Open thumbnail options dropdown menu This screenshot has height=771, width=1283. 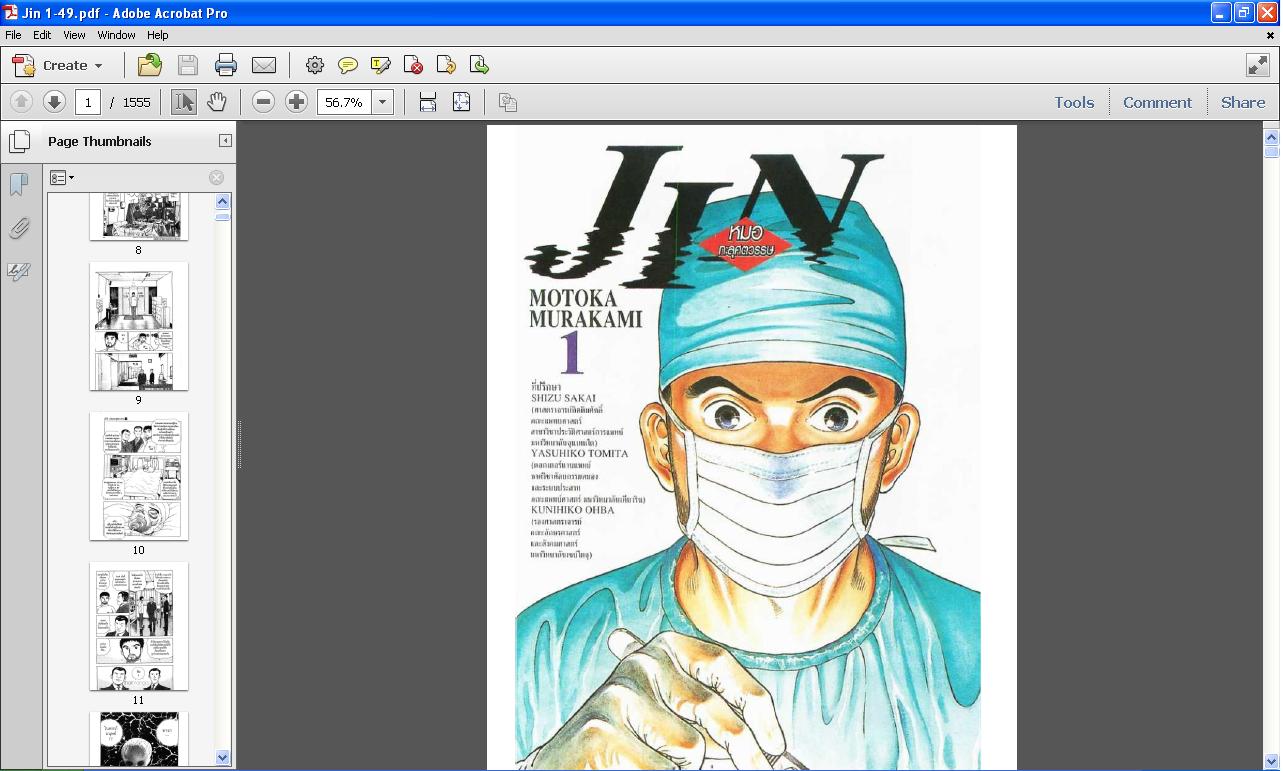tap(62, 178)
